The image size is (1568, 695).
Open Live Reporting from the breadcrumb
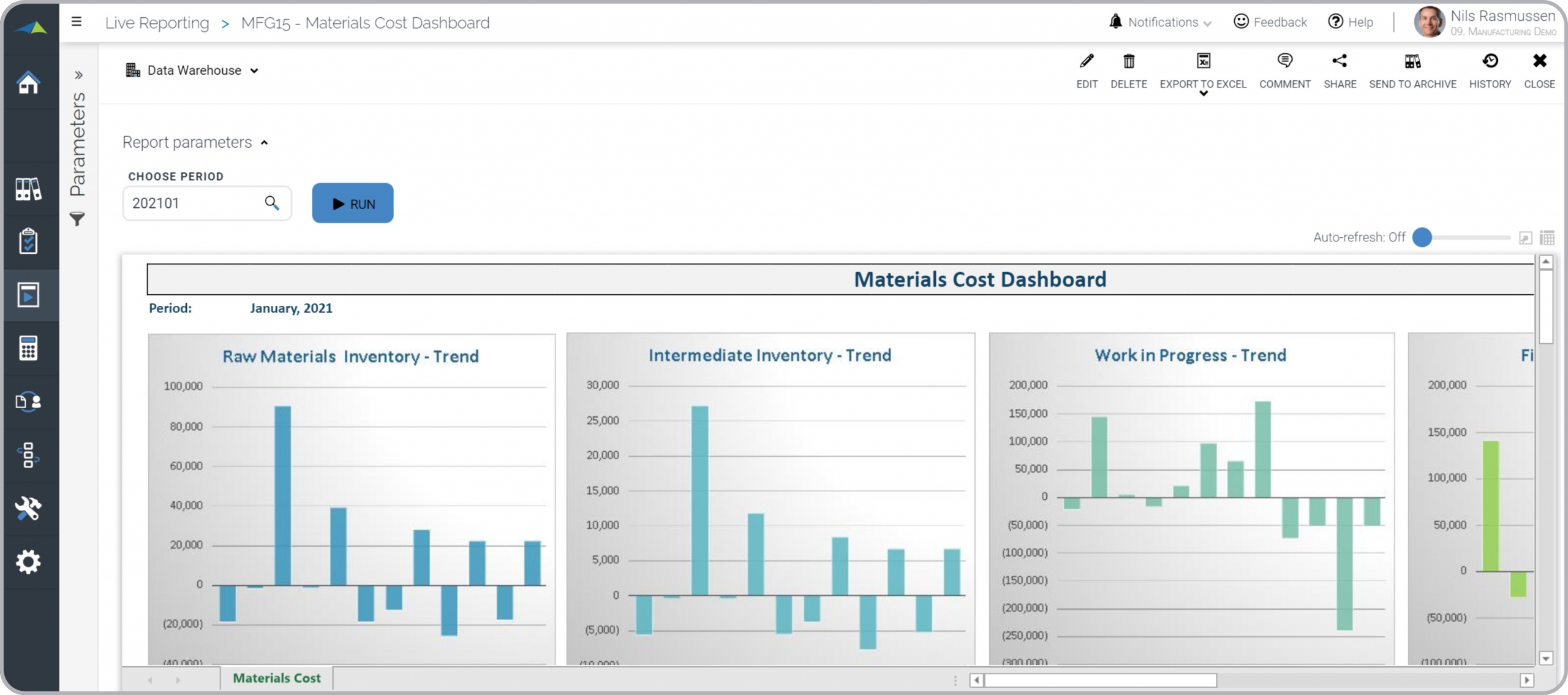(157, 23)
